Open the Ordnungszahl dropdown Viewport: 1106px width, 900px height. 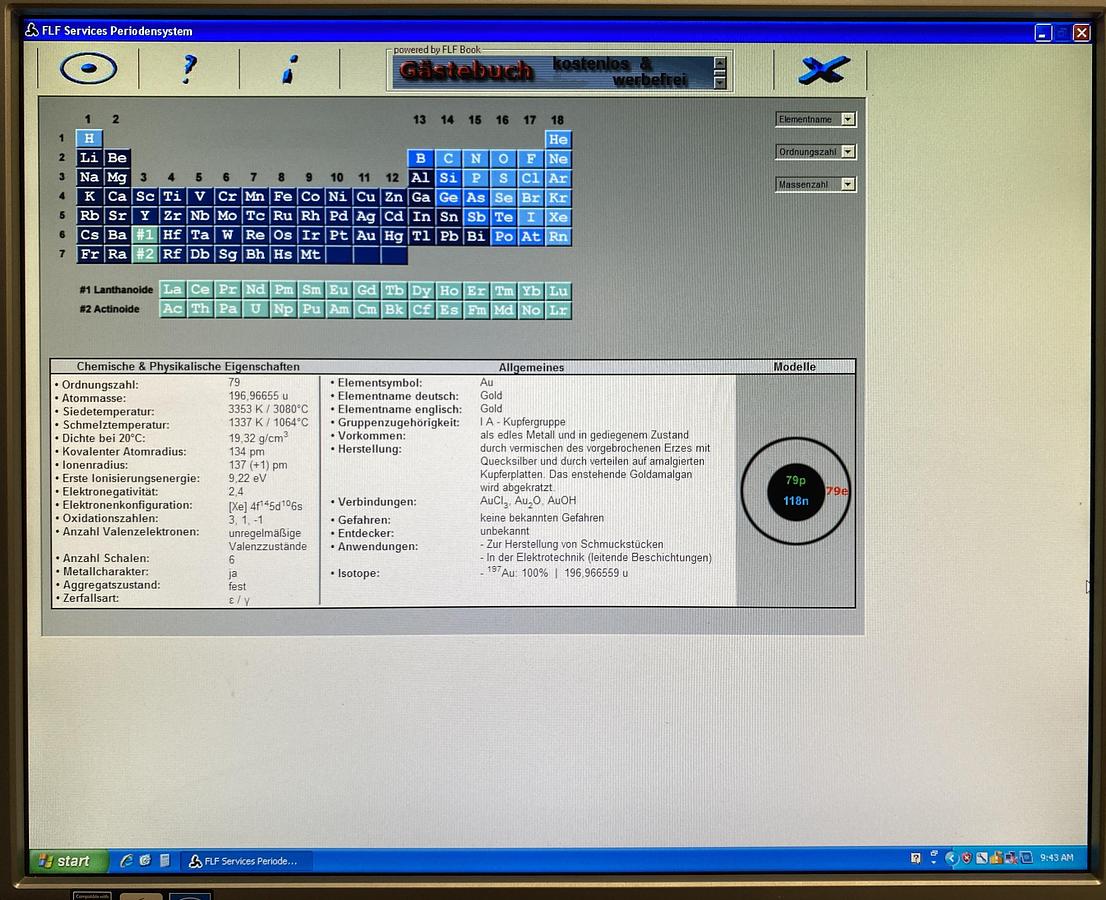(813, 151)
